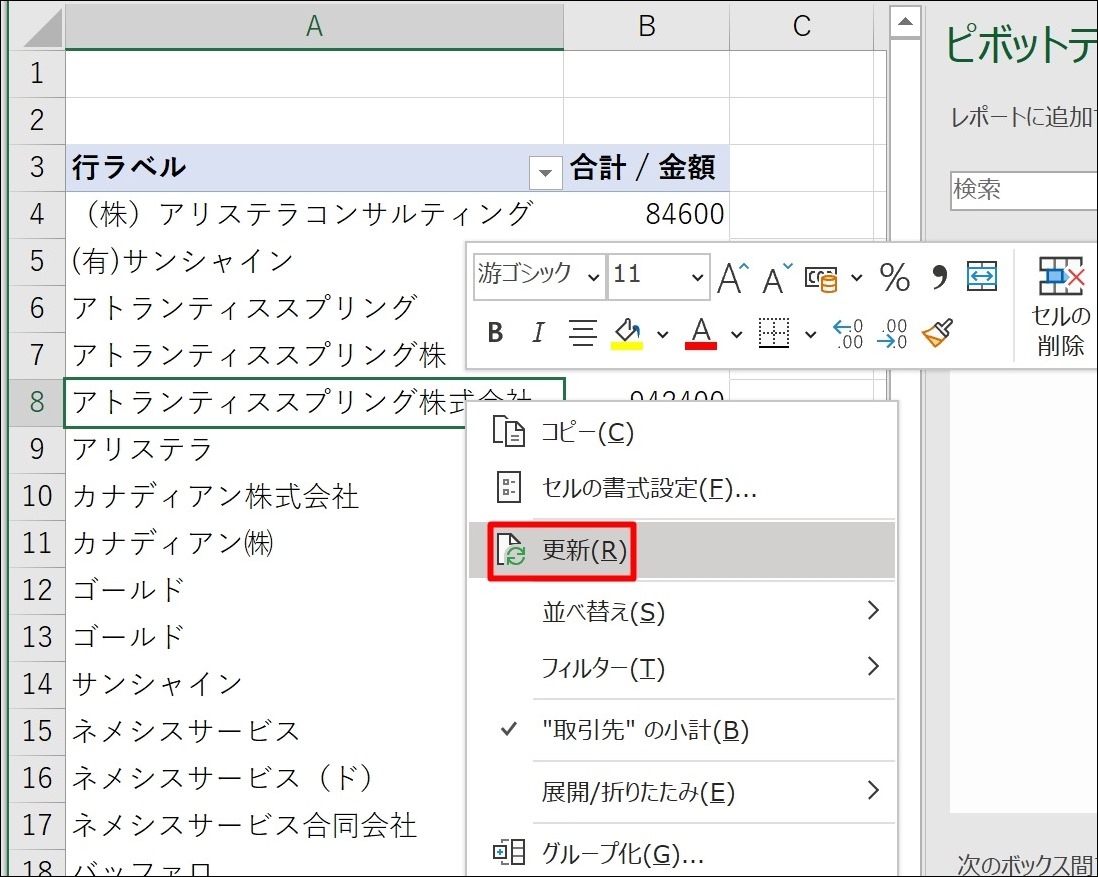The height and width of the screenshot is (877, 1098).
Task: Apply percent style format
Action: 895,278
